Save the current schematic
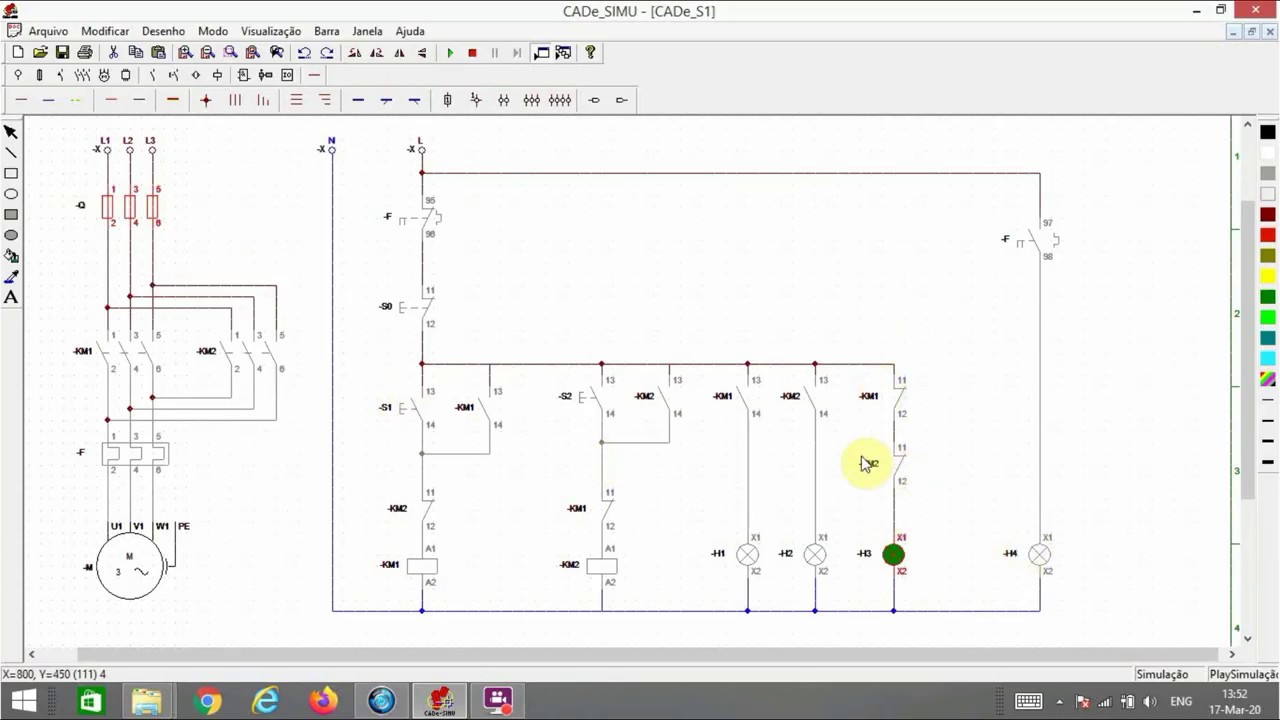Image resolution: width=1280 pixels, height=720 pixels. point(62,52)
